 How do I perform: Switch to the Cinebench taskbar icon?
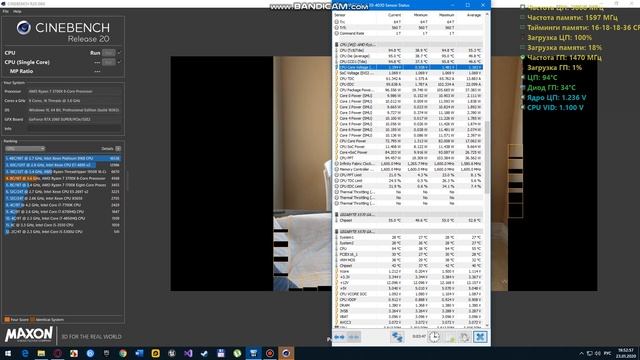(x=286, y=353)
